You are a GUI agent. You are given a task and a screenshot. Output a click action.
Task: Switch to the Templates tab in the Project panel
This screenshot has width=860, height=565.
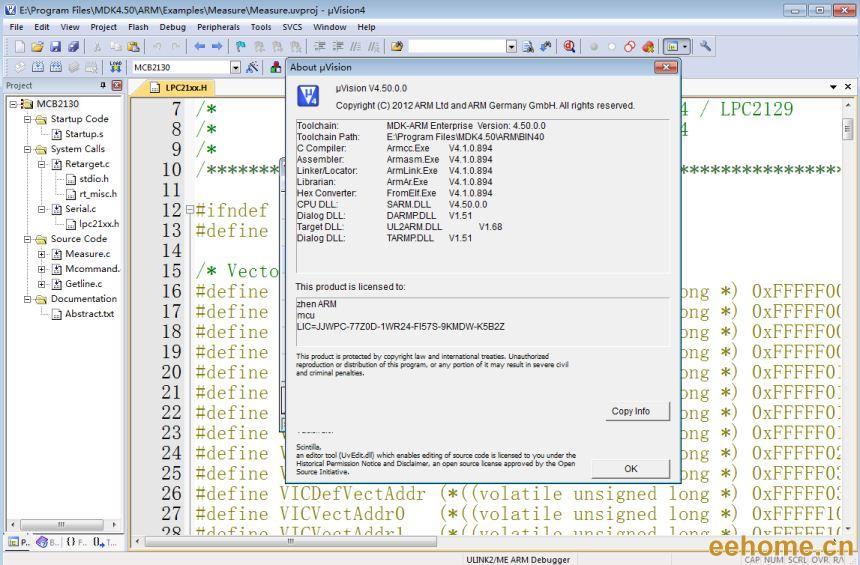(x=104, y=542)
